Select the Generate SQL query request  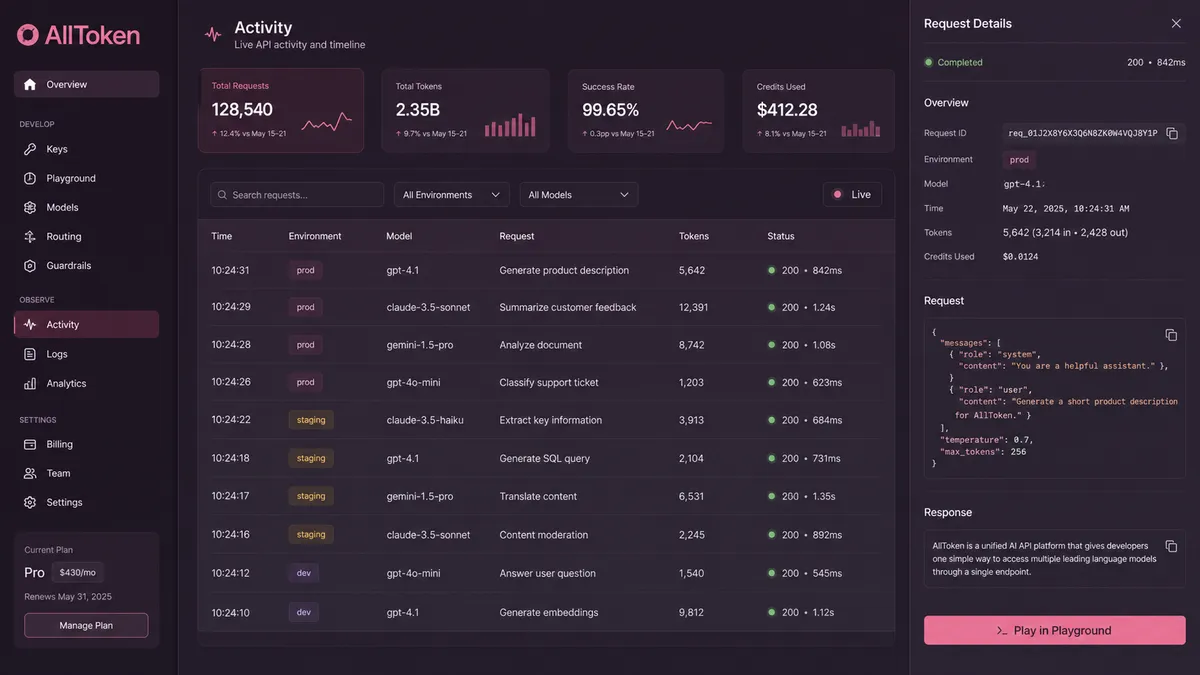tap(546, 458)
